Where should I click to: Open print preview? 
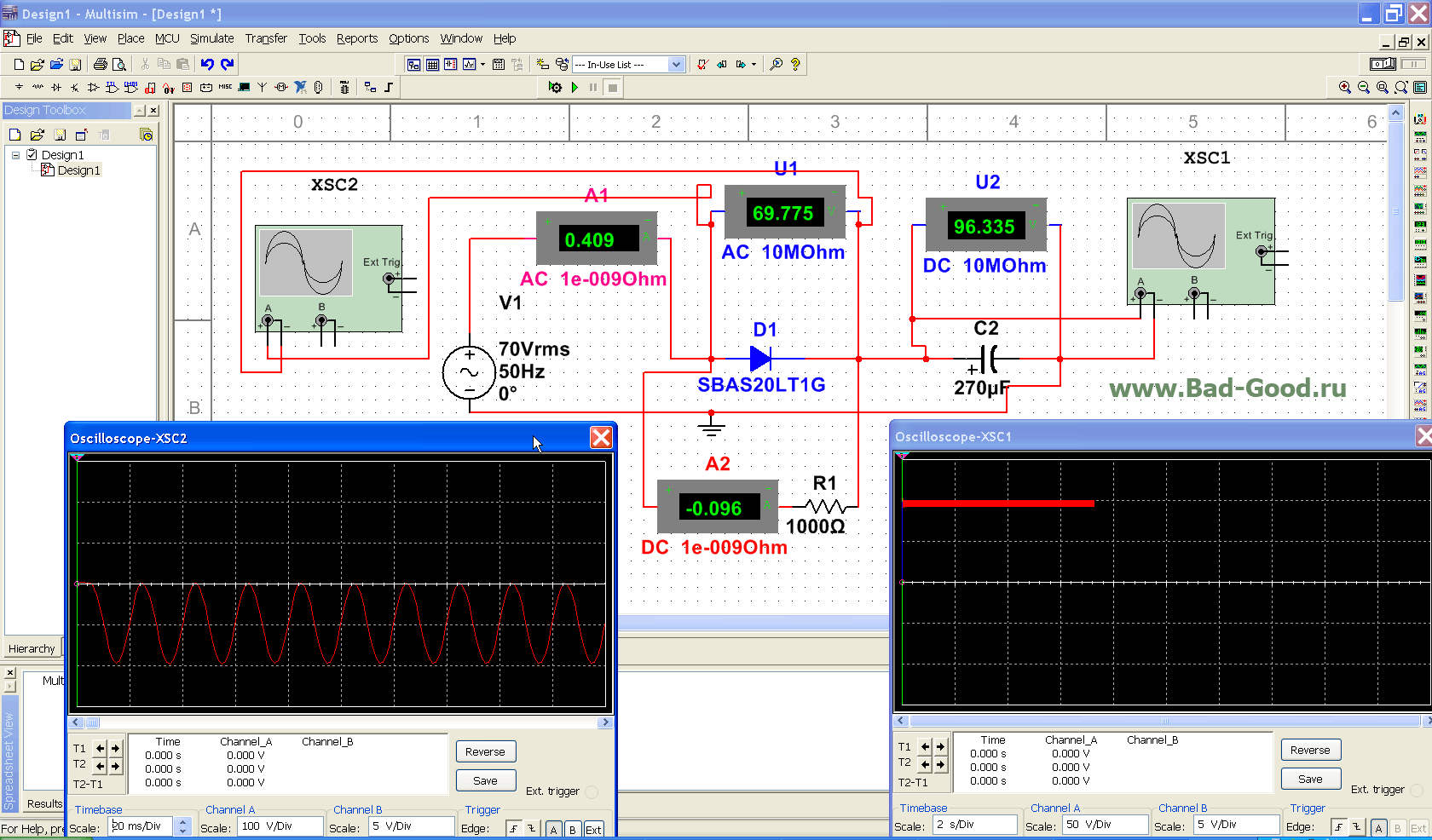[119, 64]
